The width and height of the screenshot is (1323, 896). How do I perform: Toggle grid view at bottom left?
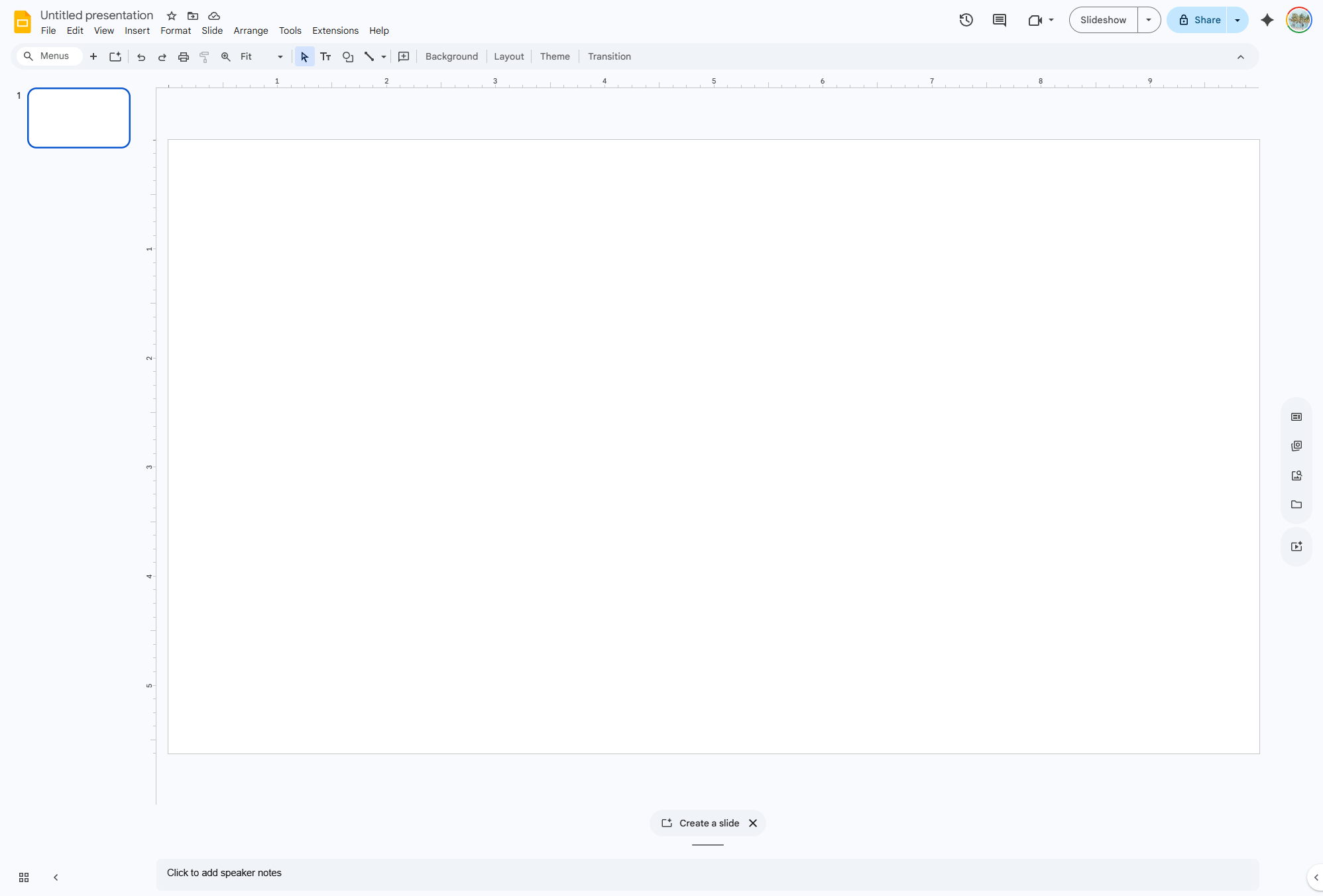[x=24, y=877]
